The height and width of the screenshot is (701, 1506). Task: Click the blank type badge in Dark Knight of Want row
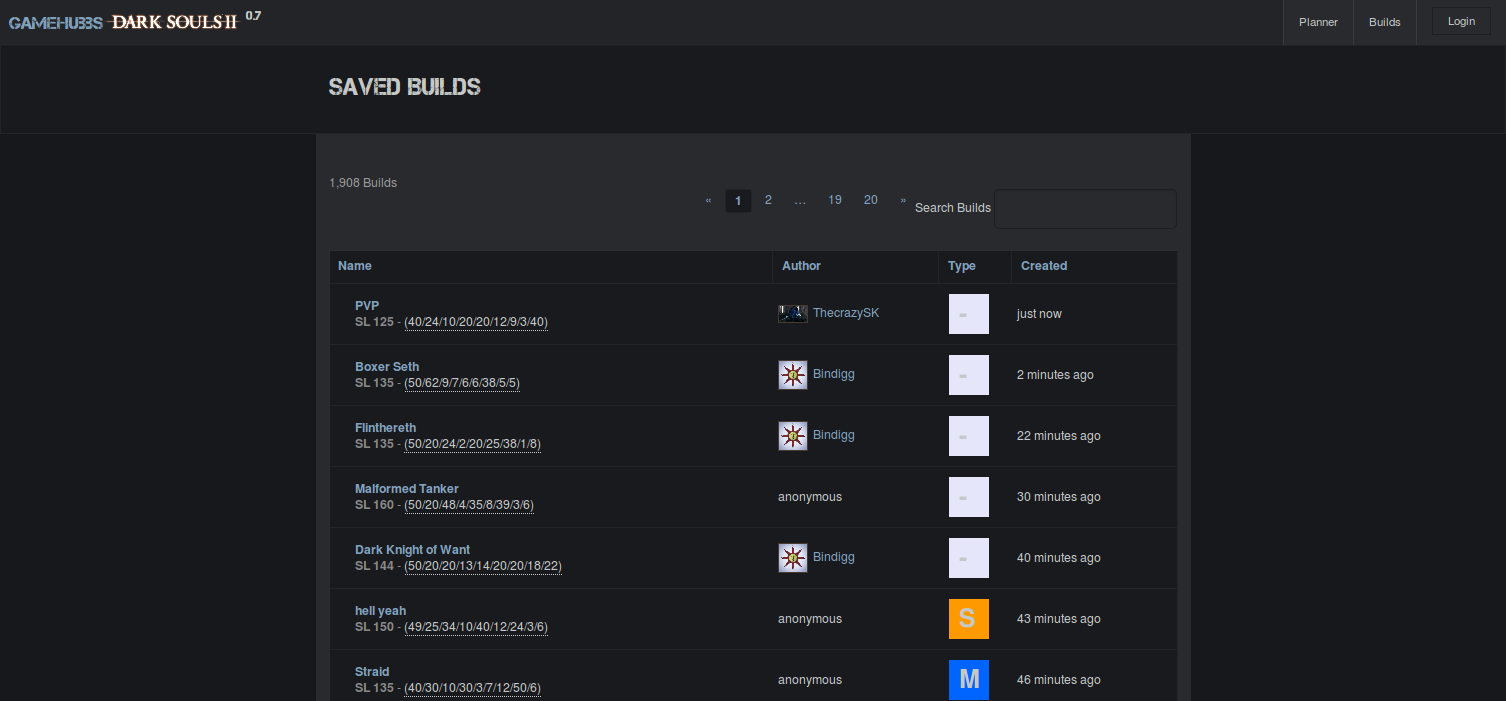click(969, 558)
